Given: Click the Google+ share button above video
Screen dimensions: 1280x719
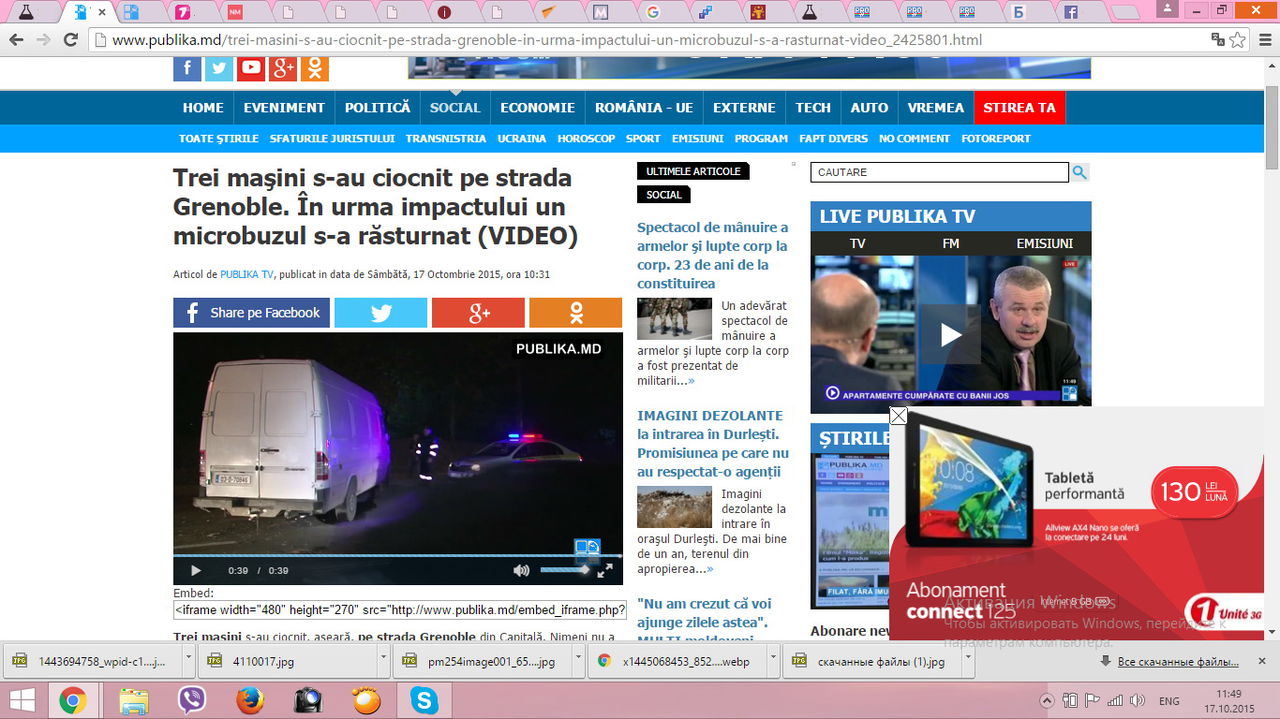Looking at the screenshot, I should pos(478,313).
